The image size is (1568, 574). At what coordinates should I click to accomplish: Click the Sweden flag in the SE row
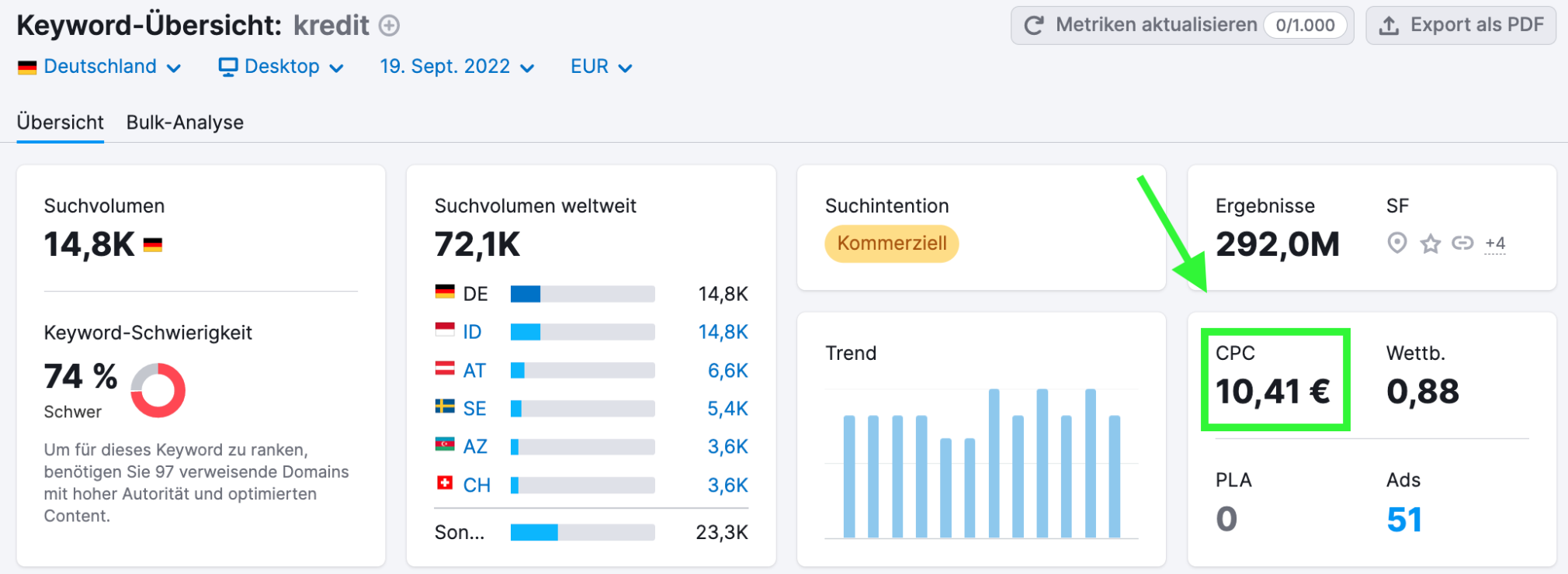(445, 406)
